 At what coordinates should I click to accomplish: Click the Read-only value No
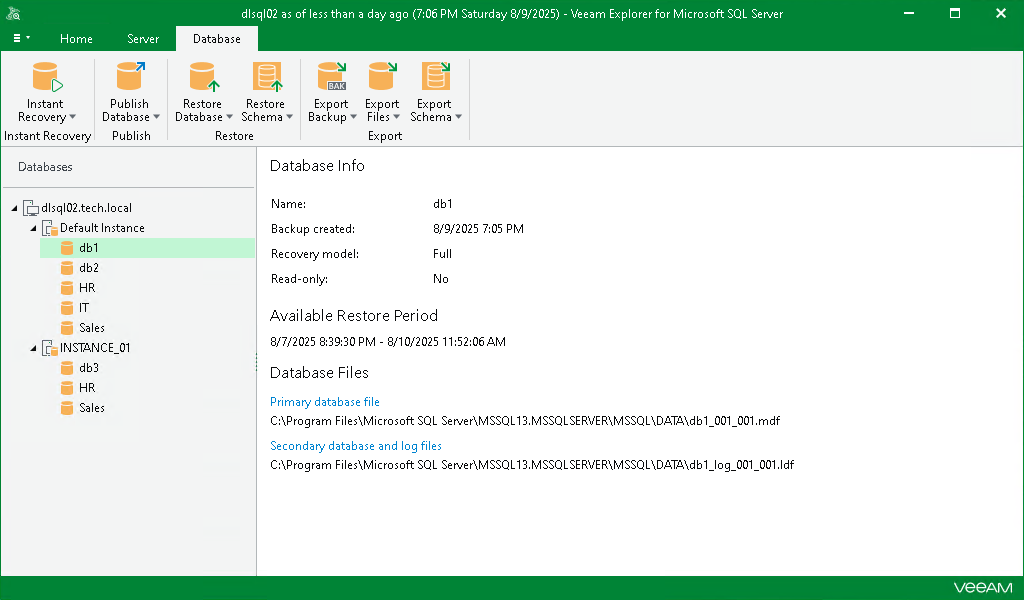[x=441, y=279]
